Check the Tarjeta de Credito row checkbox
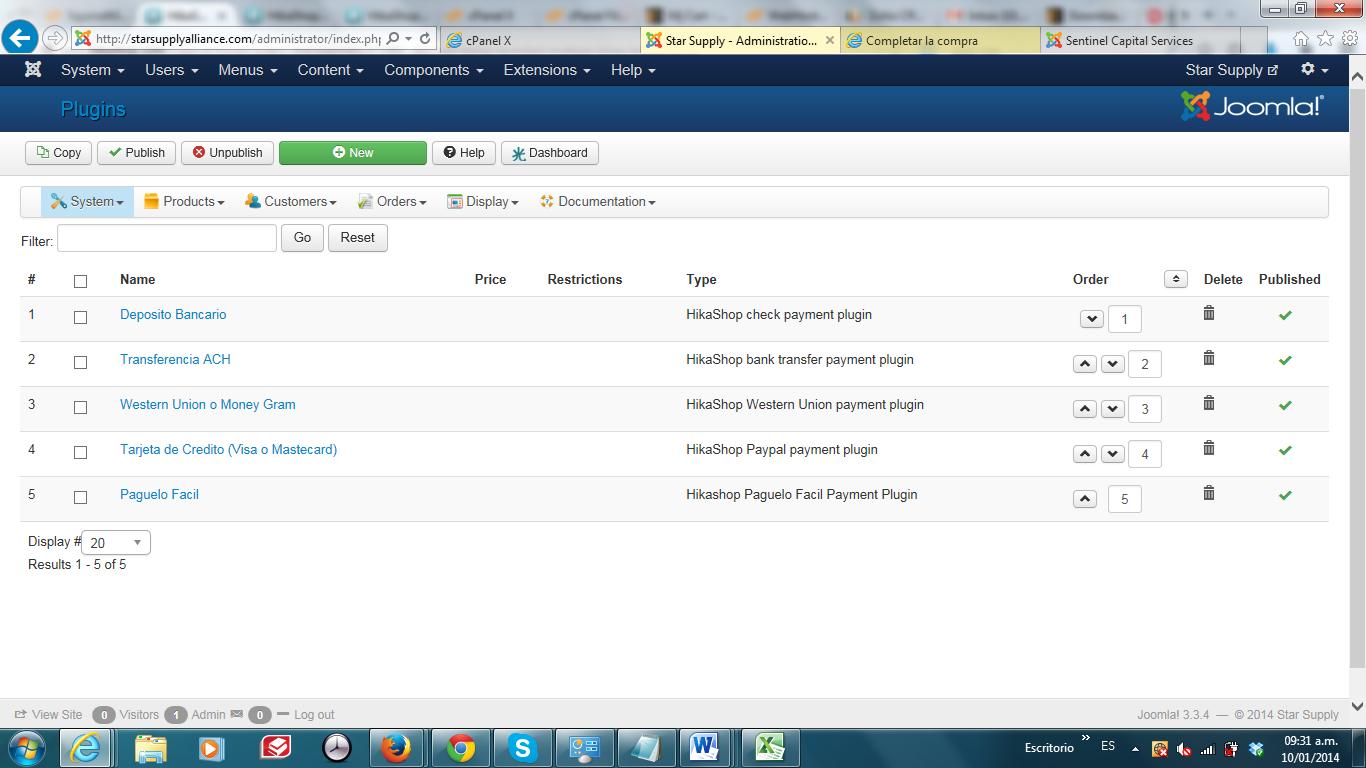This screenshot has height=768, width=1366. 81,452
